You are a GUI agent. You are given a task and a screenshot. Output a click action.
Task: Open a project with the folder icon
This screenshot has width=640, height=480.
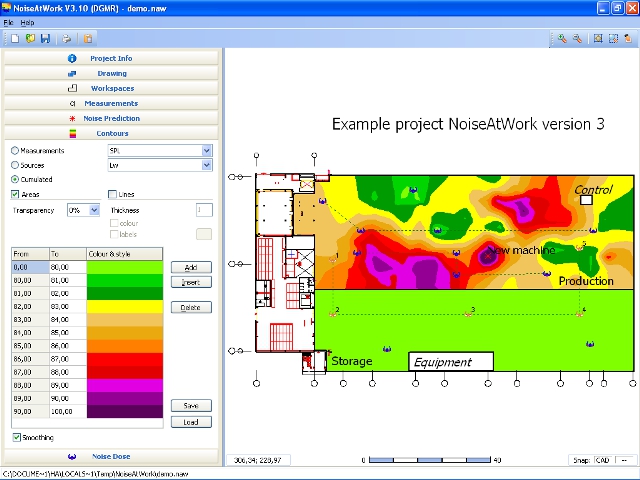30,39
